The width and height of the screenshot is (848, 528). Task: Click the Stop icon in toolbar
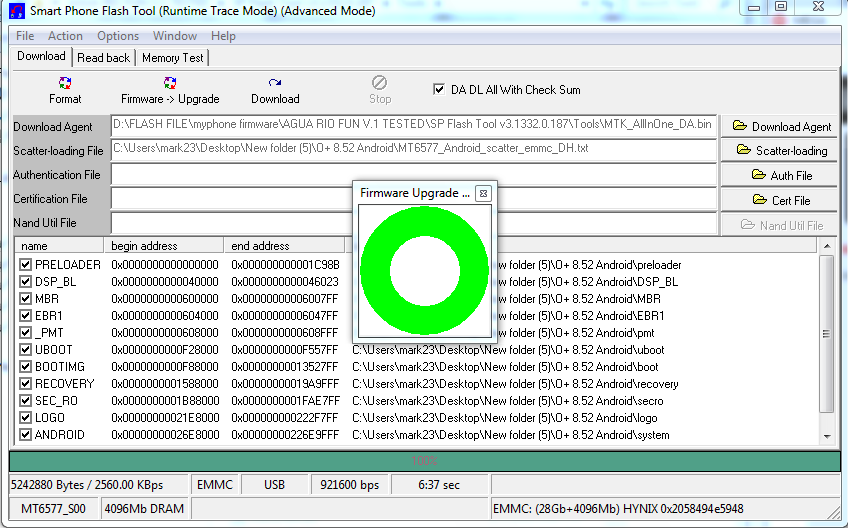coord(380,90)
